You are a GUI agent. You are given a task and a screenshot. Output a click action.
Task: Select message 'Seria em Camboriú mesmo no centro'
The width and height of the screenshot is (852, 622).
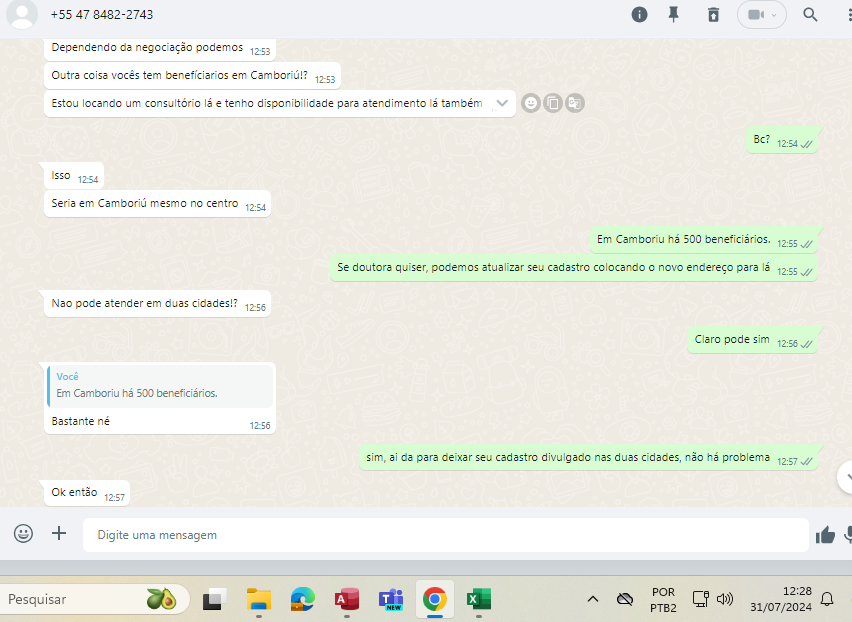(x=157, y=204)
